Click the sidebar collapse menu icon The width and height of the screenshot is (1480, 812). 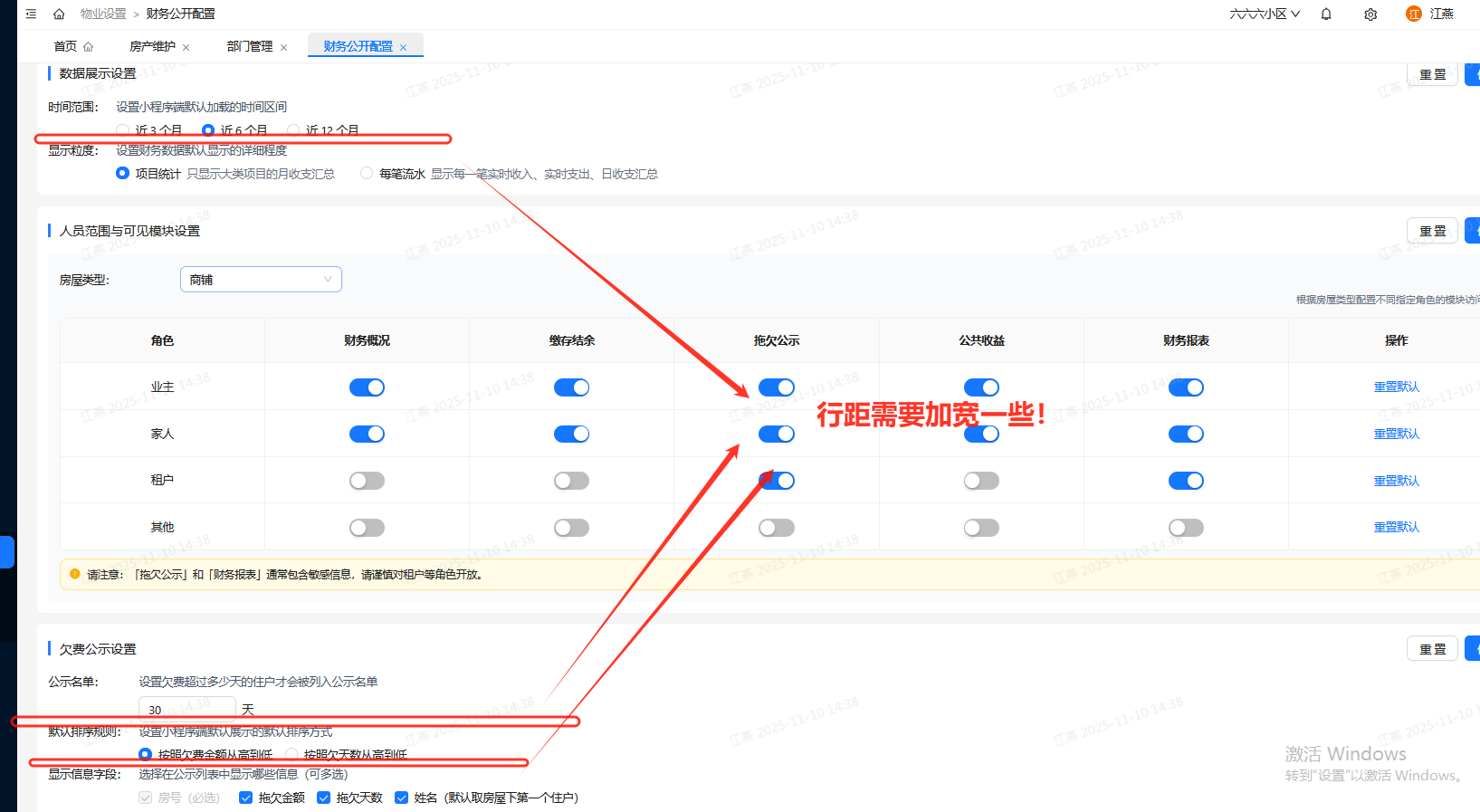[31, 14]
